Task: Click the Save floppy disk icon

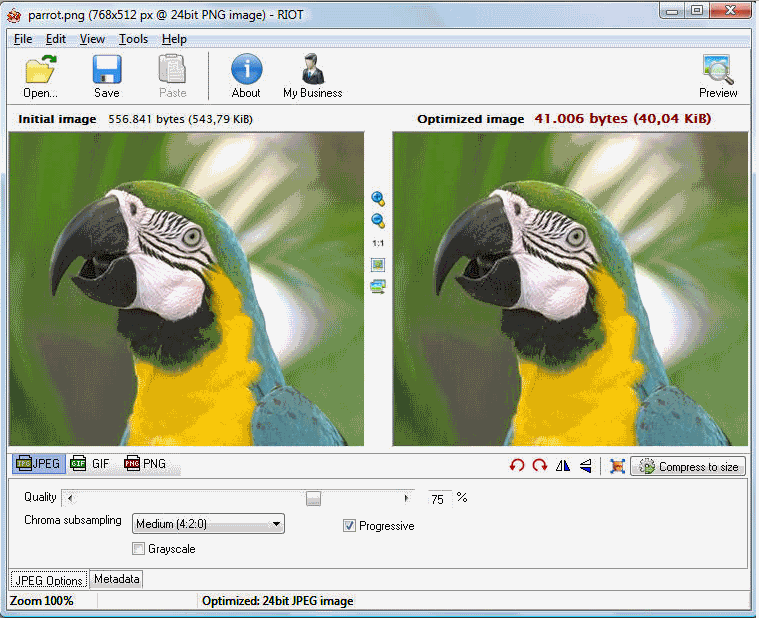Action: click(106, 70)
